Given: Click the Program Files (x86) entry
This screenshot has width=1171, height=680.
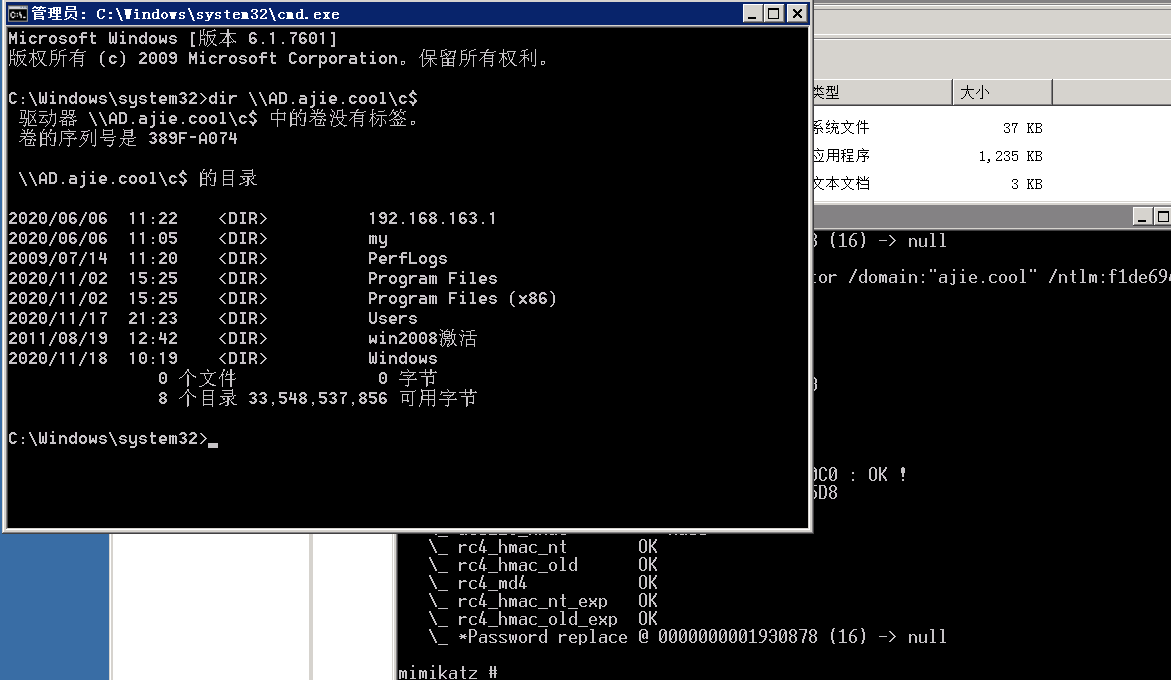Looking at the screenshot, I should [462, 299].
